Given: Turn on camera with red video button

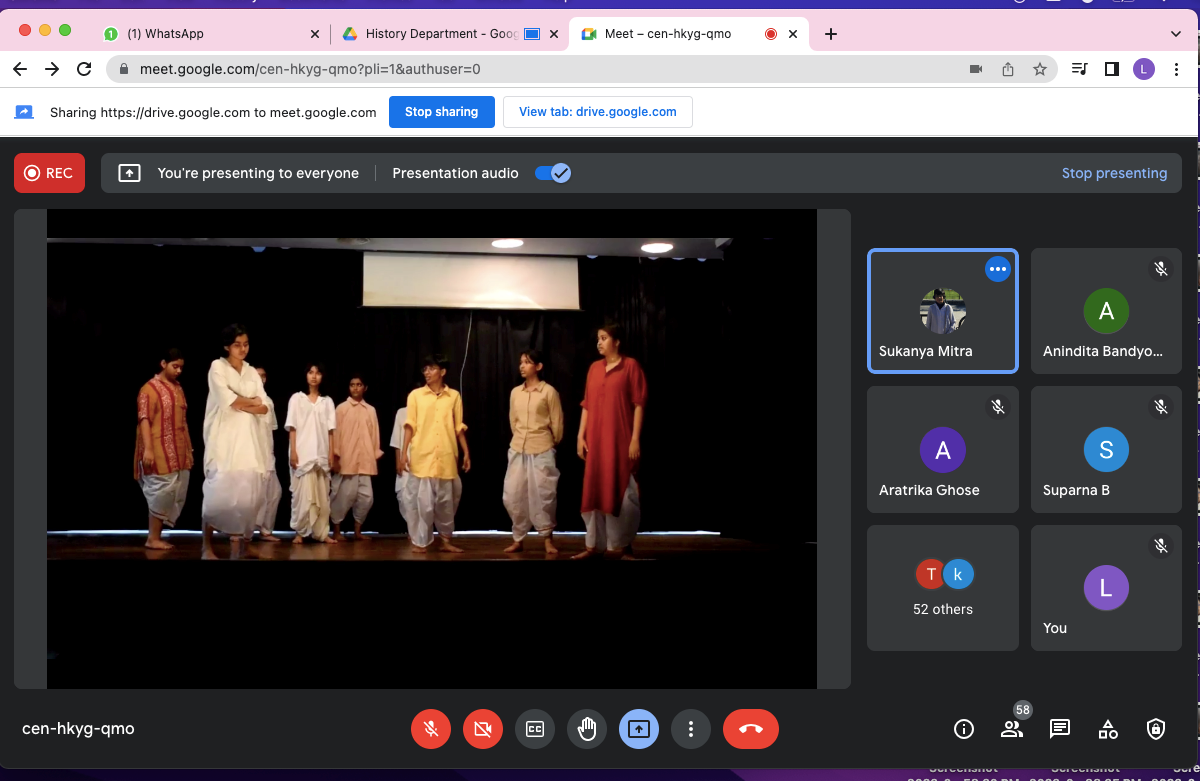Looking at the screenshot, I should tap(483, 729).
